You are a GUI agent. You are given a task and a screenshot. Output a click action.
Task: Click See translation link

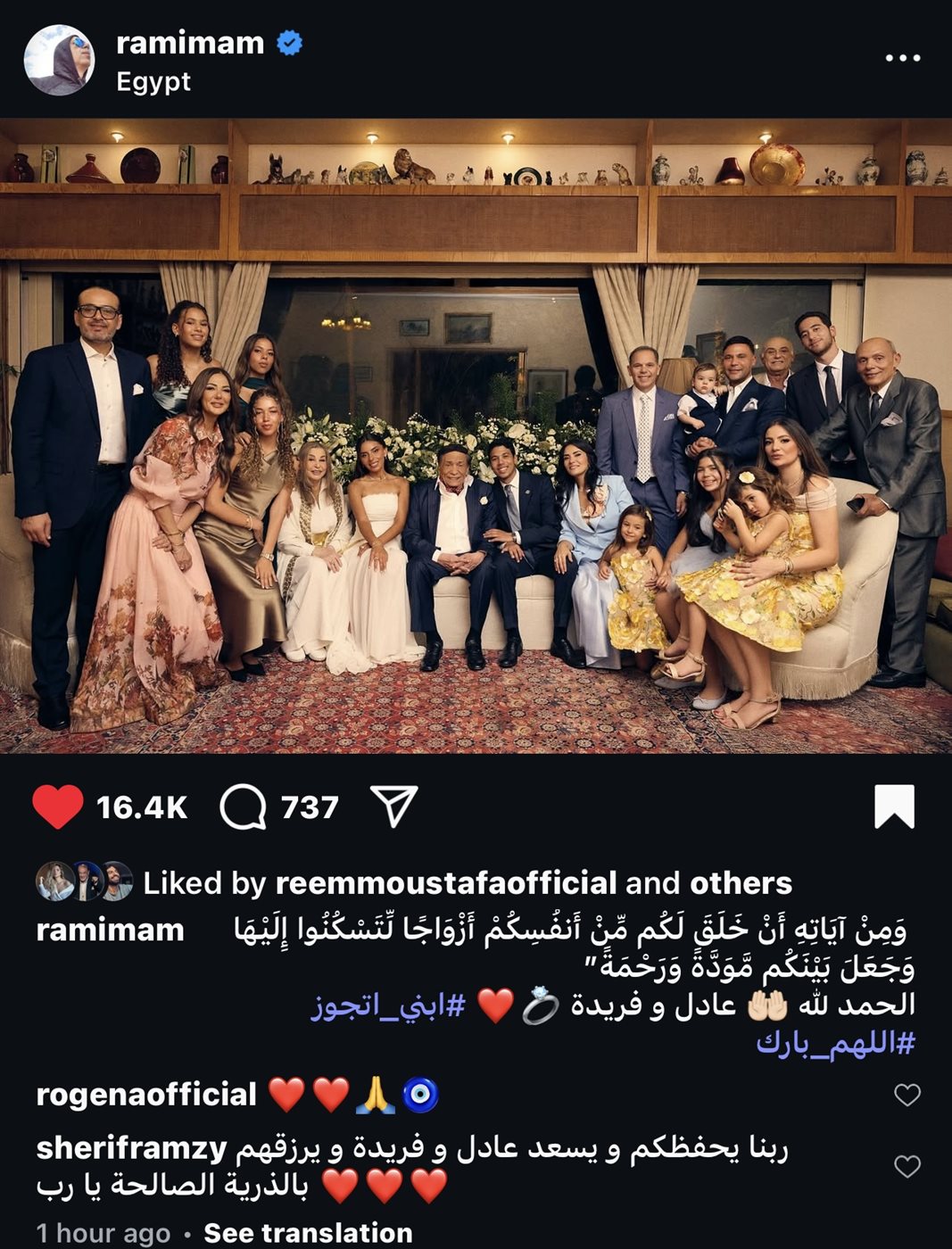pos(308,1233)
